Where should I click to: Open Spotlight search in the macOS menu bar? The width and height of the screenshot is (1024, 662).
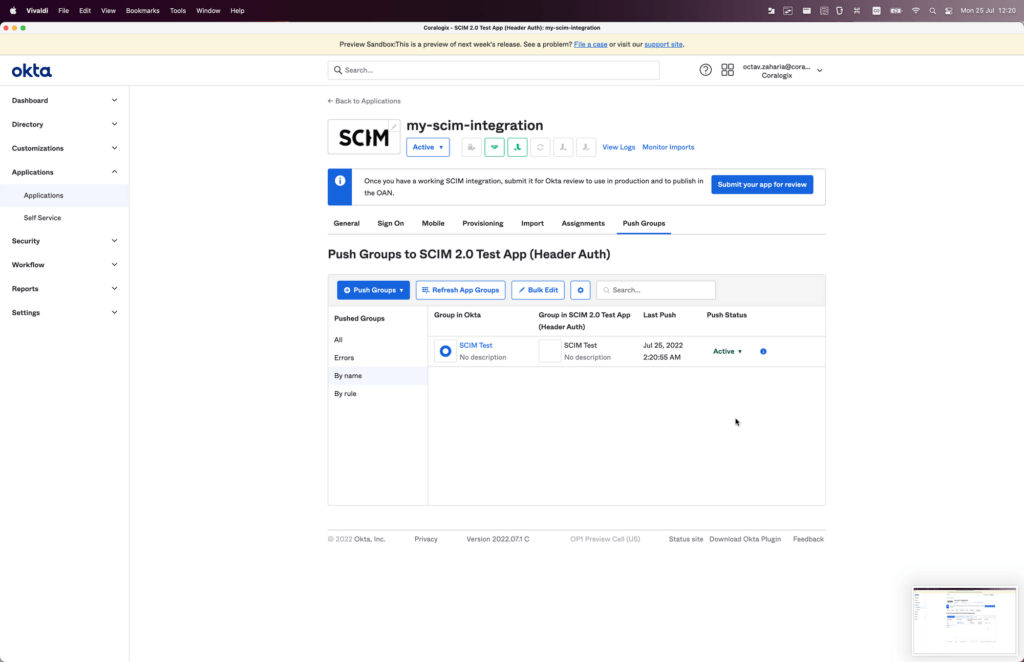click(x=932, y=10)
